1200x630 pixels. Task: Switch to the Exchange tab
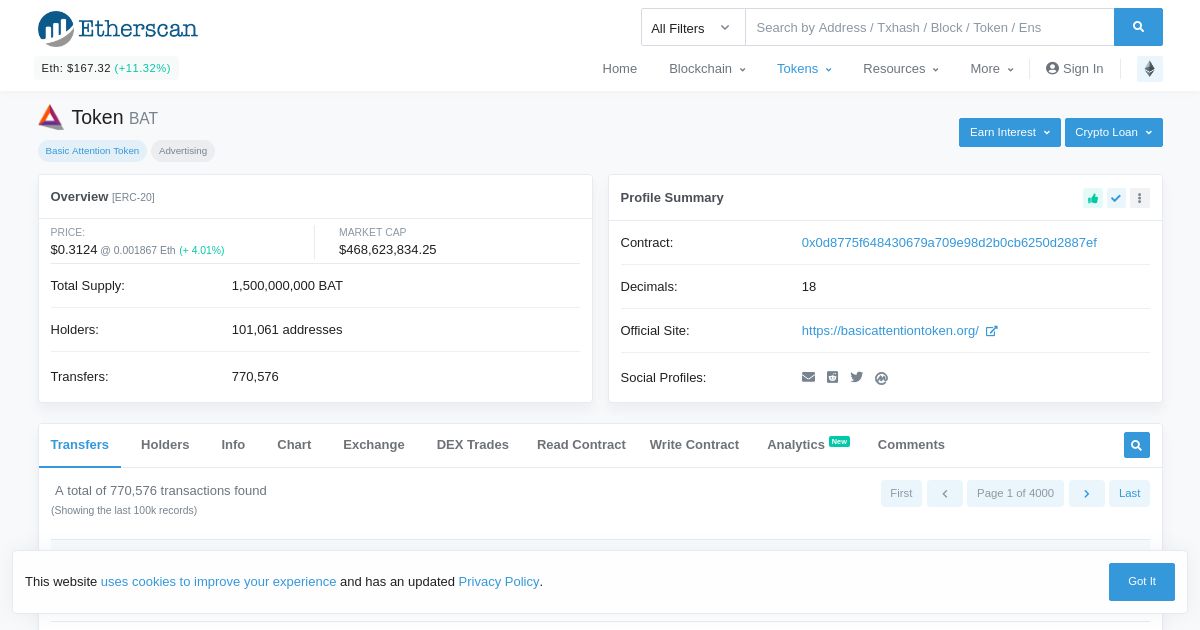point(374,445)
